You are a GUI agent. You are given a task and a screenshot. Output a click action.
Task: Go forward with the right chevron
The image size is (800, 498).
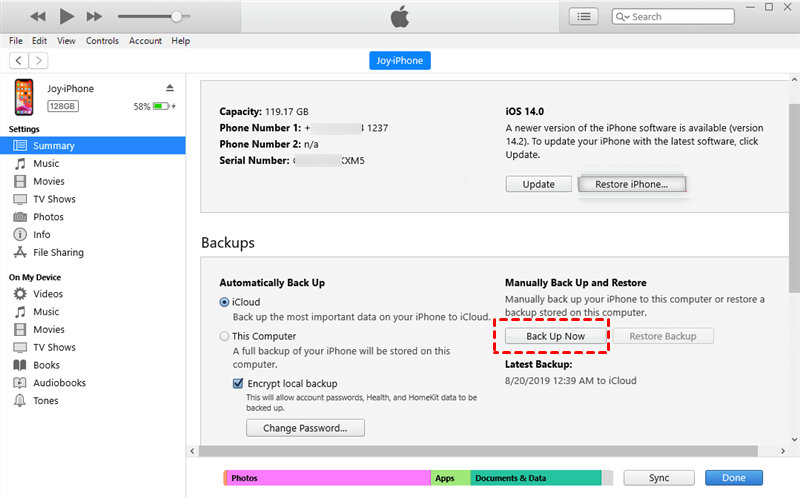point(38,61)
